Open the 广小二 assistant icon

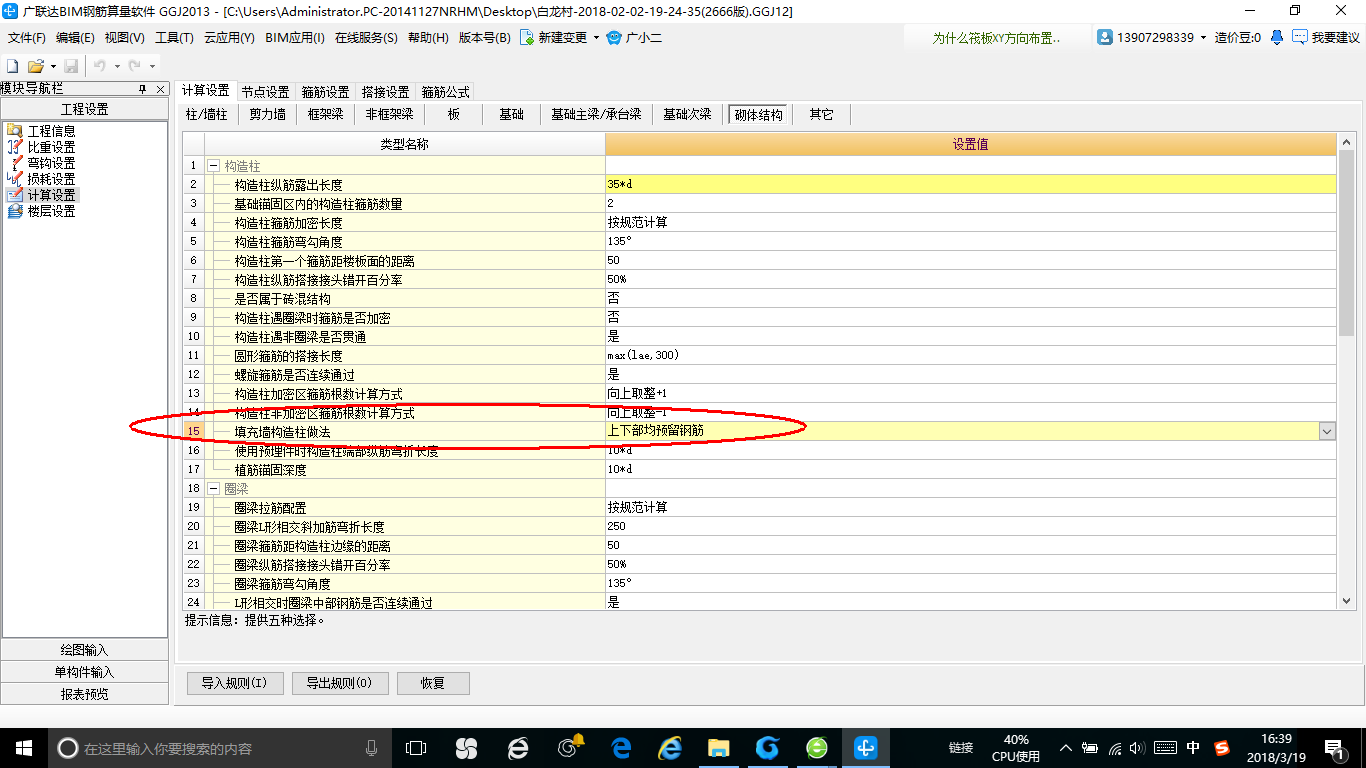tap(615, 37)
